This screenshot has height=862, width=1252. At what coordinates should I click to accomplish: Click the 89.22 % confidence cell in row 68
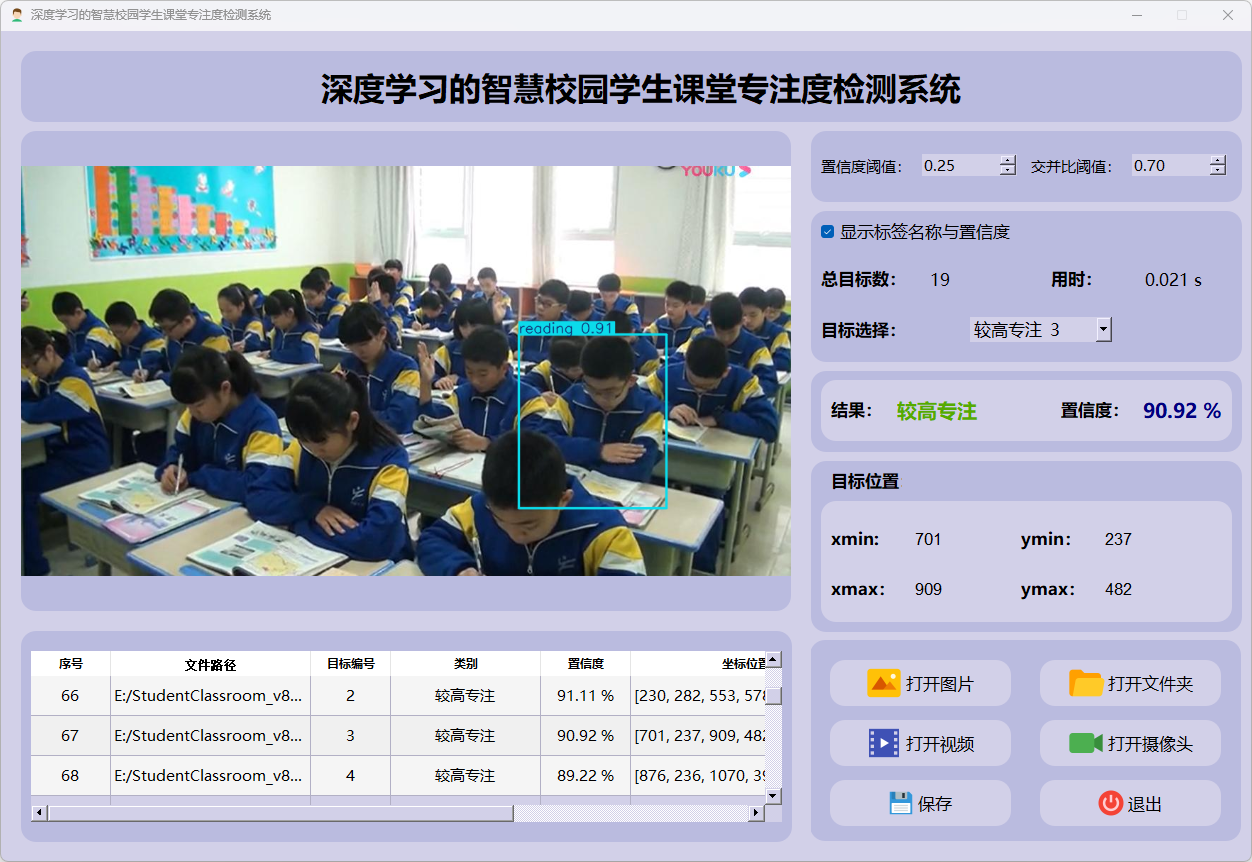(x=585, y=775)
